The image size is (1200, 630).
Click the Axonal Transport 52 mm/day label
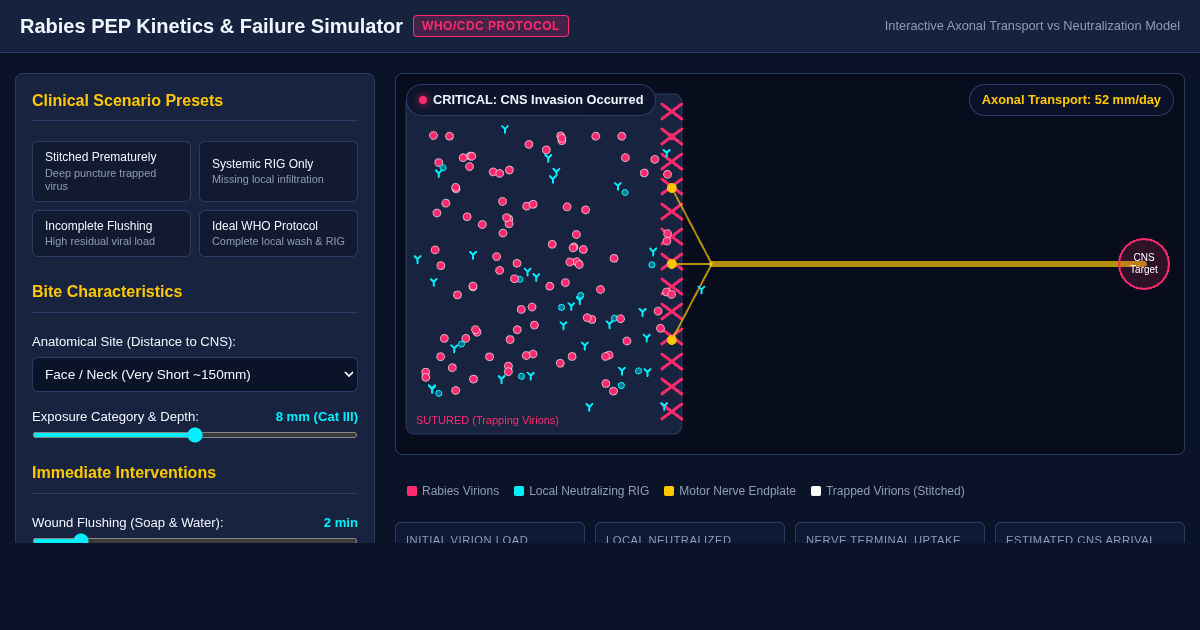1071,100
